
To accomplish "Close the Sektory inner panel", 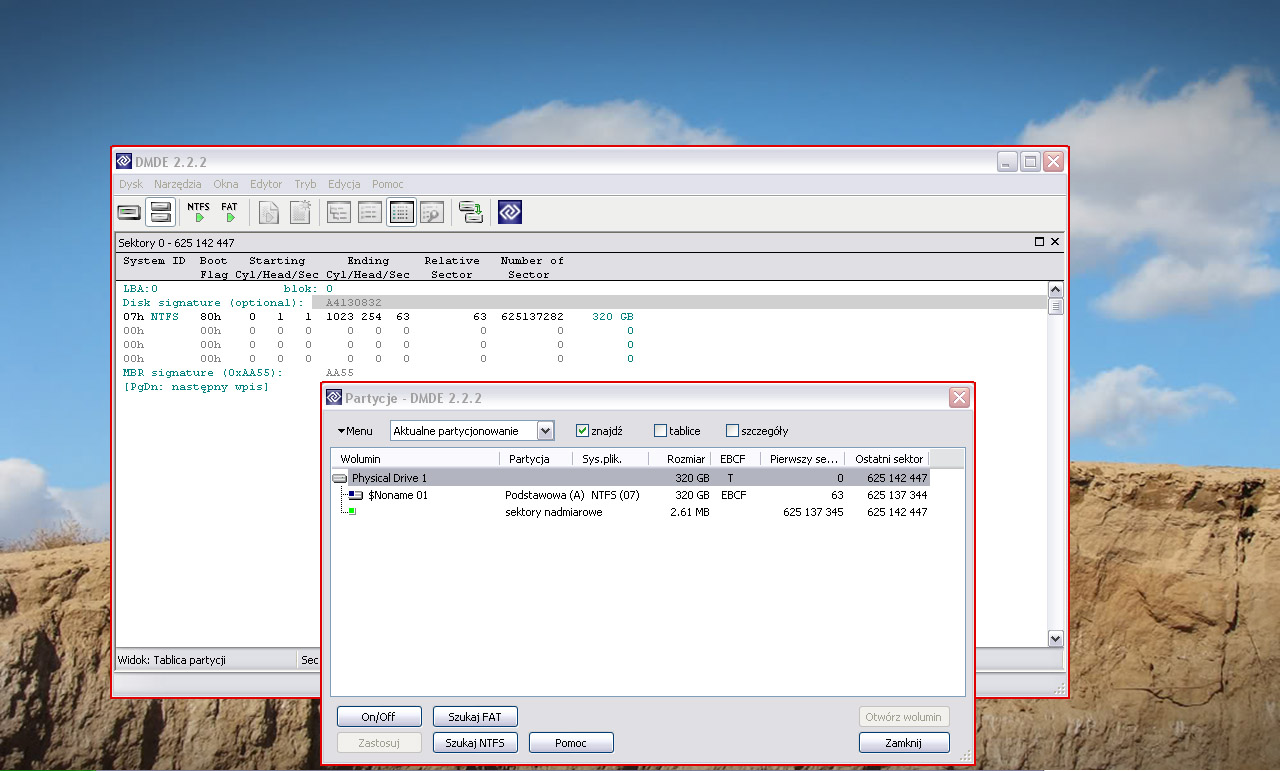I will click(x=1055, y=242).
